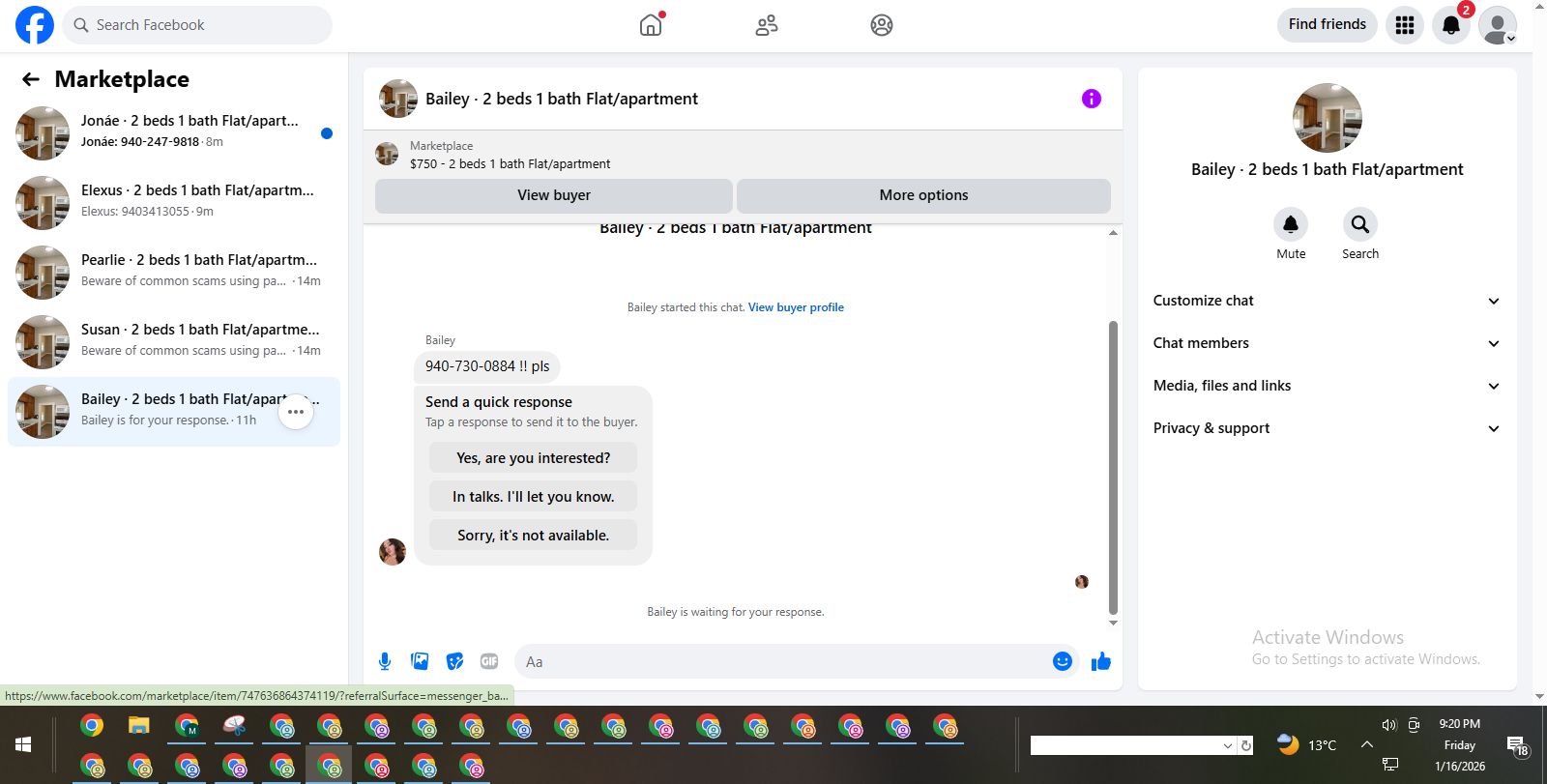Click the chat scroll up arrow
This screenshot has width=1547, height=784.
coord(1113,233)
